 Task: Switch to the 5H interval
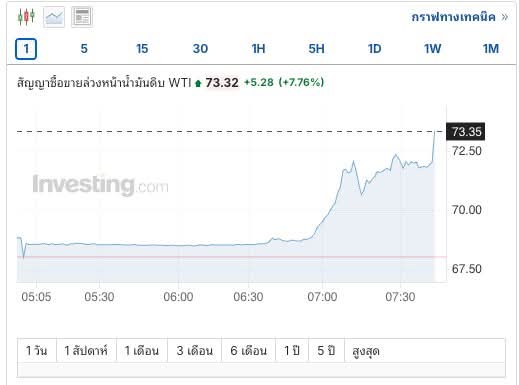click(316, 49)
